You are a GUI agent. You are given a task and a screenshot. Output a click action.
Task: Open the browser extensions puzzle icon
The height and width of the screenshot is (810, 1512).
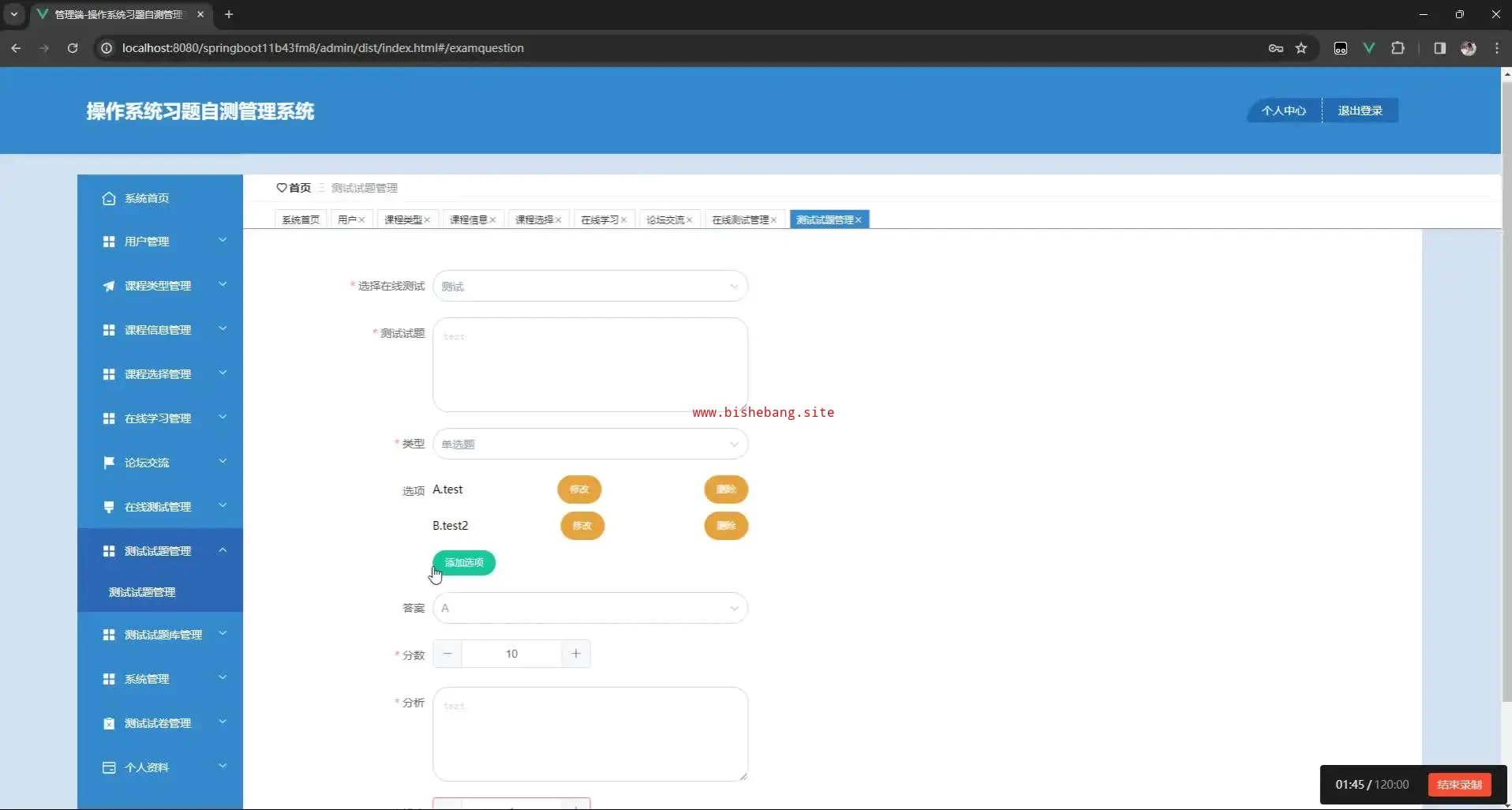(1398, 48)
